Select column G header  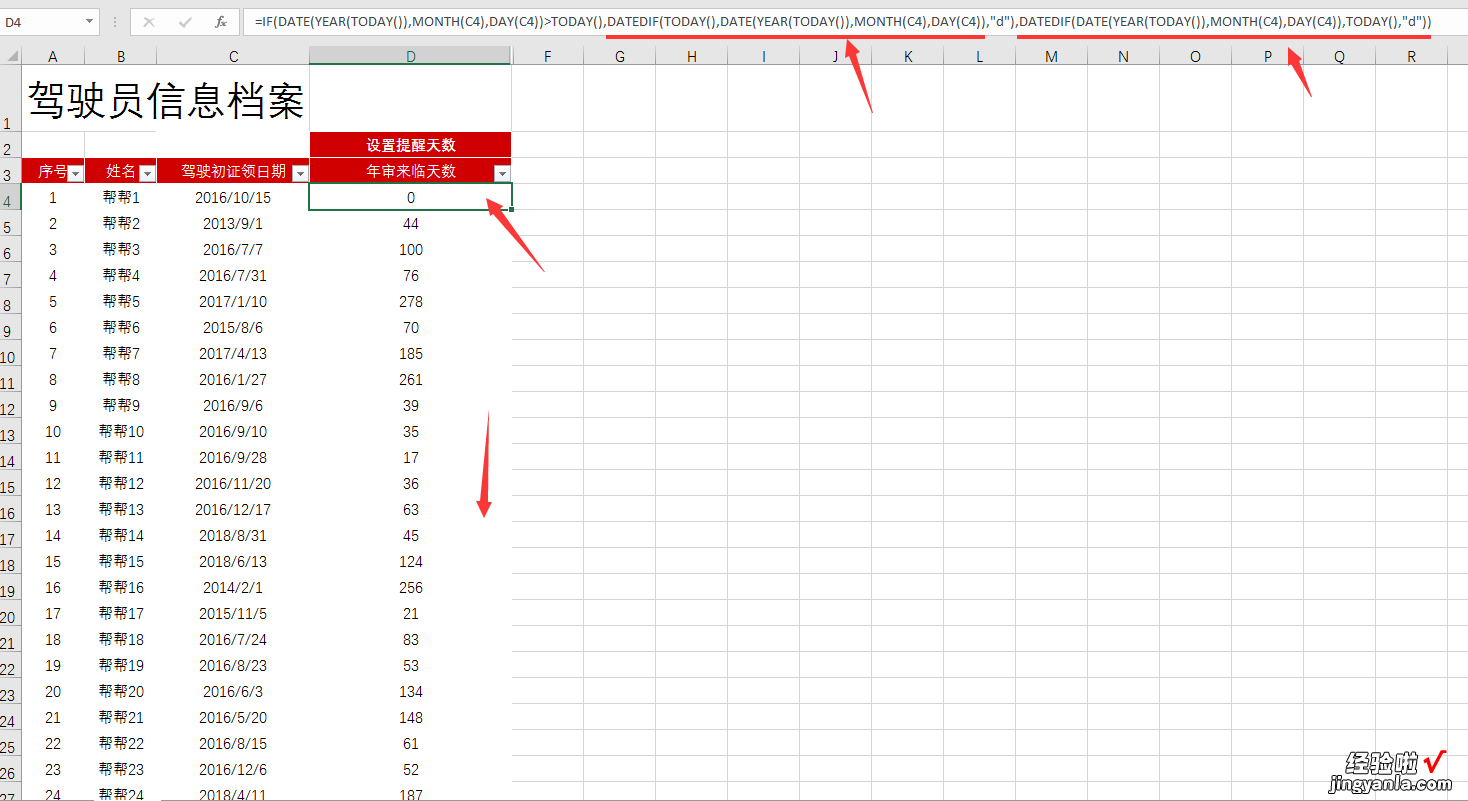click(620, 56)
